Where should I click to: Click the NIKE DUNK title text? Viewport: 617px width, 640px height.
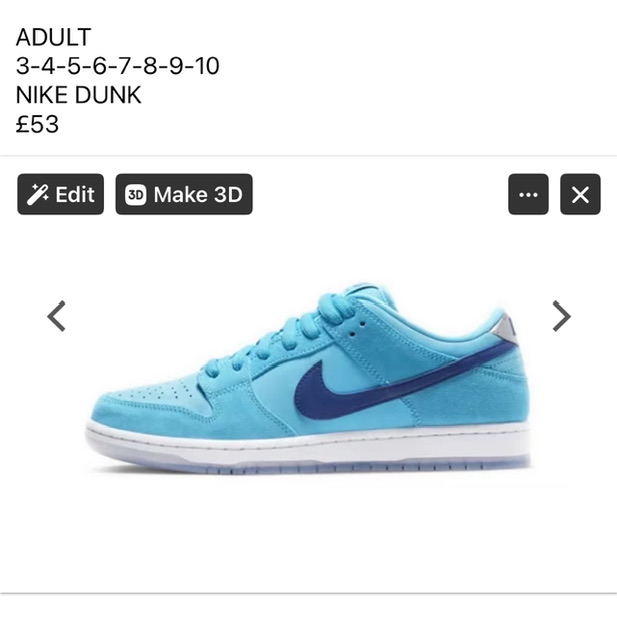click(78, 95)
